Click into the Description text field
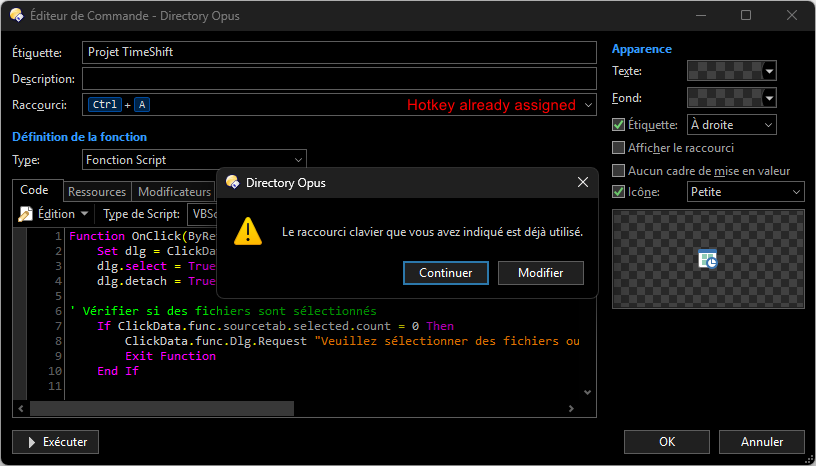Image resolution: width=816 pixels, height=466 pixels. 338,79
